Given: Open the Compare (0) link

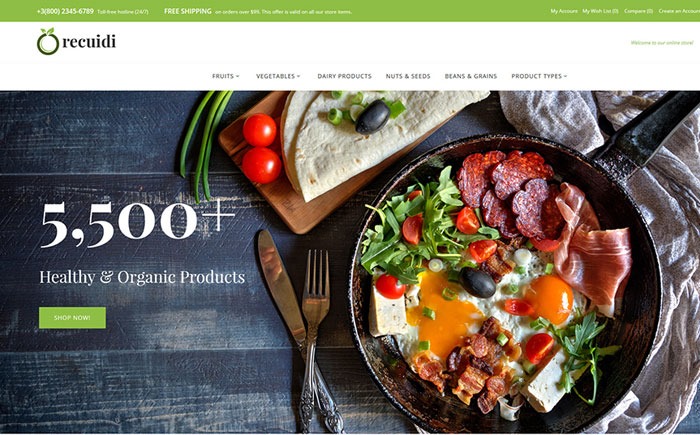Looking at the screenshot, I should tap(638, 11).
